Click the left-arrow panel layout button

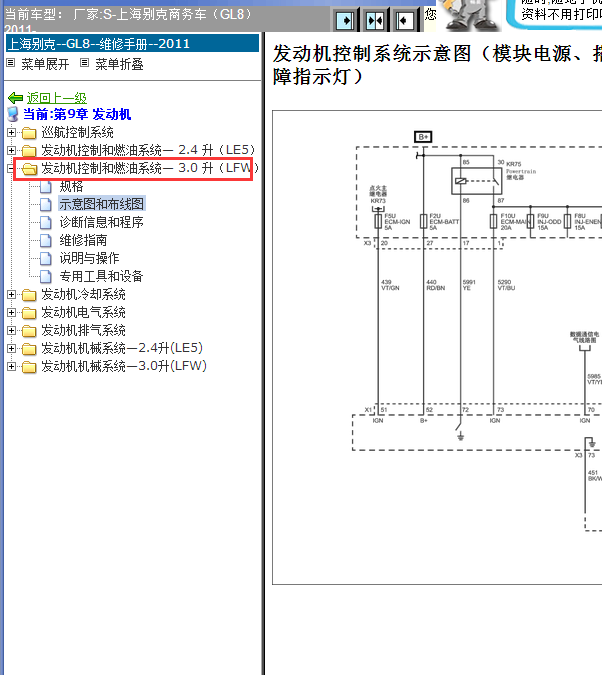pyautogui.click(x=405, y=20)
